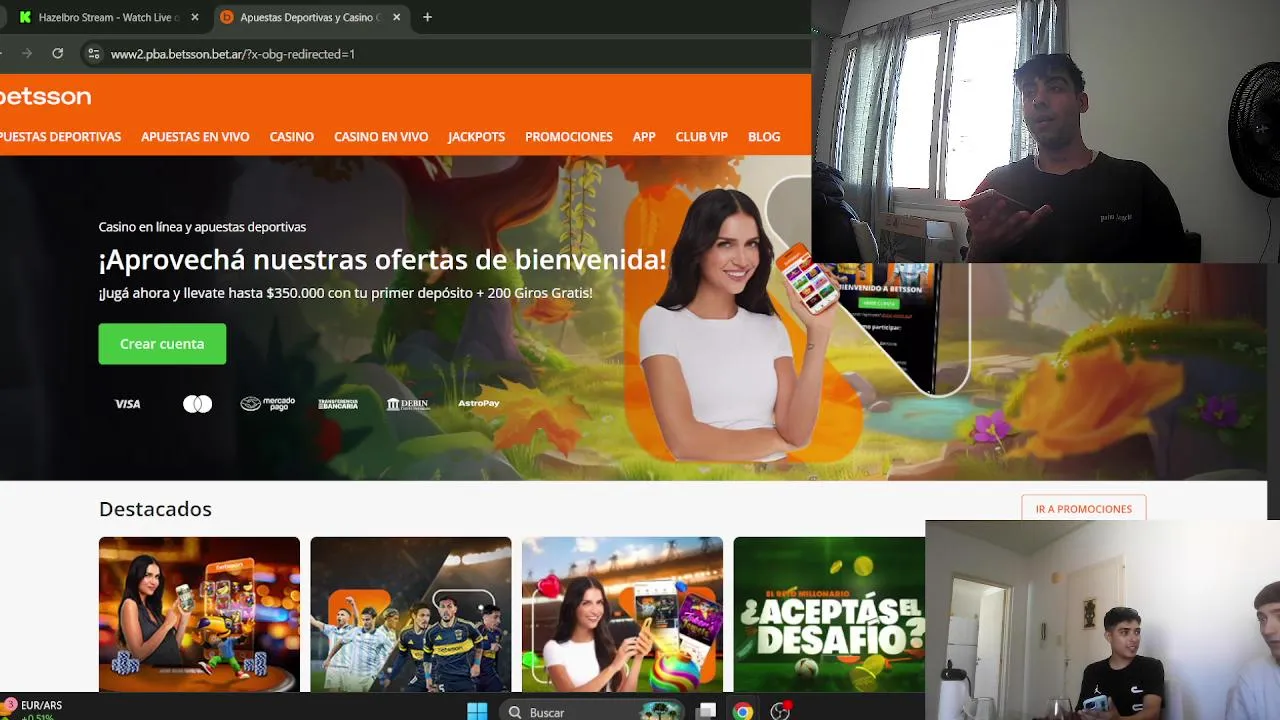Viewport: 1280px width, 720px height.
Task: Click the Visa payment logo
Action: 127,404
